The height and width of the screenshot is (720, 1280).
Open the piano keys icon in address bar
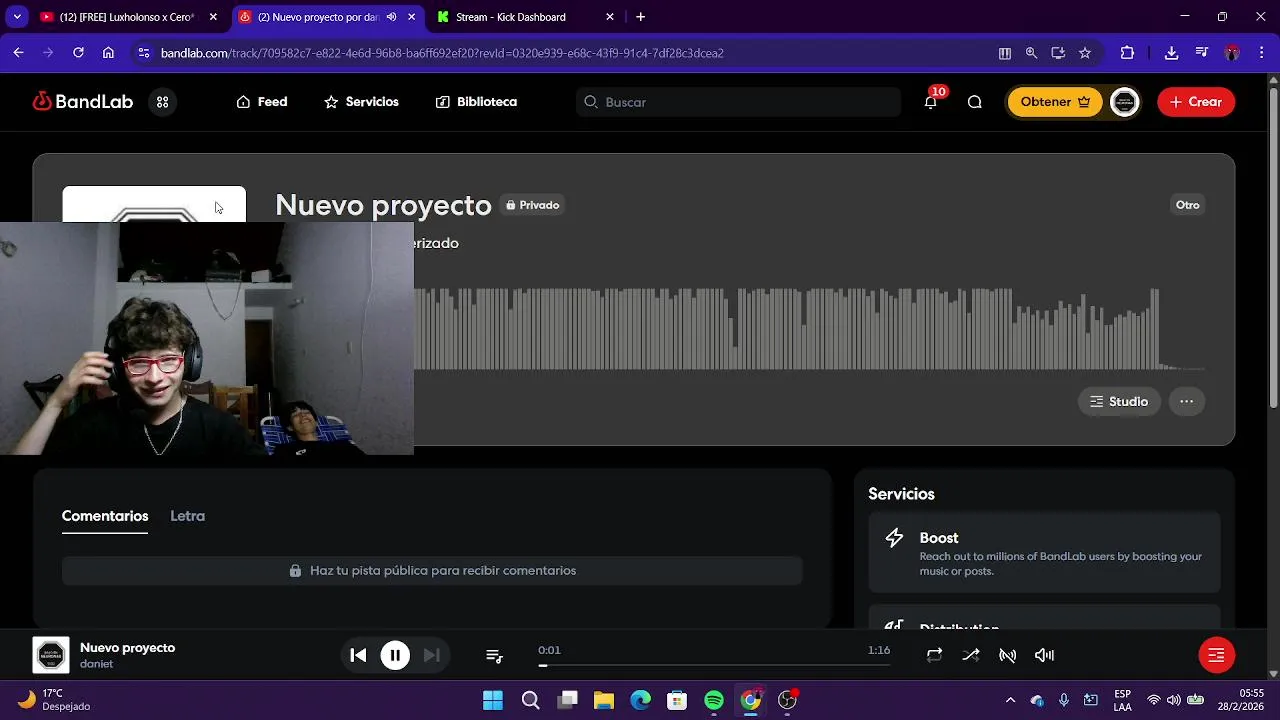click(x=1005, y=53)
